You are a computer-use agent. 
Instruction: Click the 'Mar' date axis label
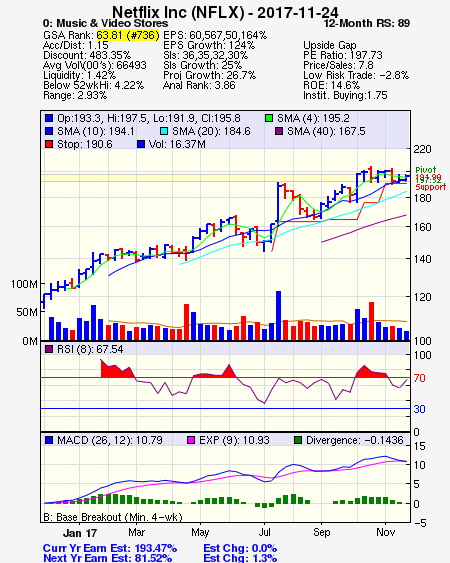[136, 532]
